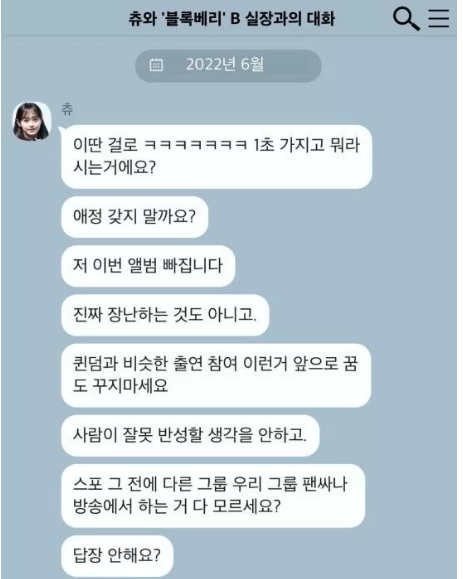Open the hamburger menu icon
The height and width of the screenshot is (579, 463).
pyautogui.click(x=439, y=18)
